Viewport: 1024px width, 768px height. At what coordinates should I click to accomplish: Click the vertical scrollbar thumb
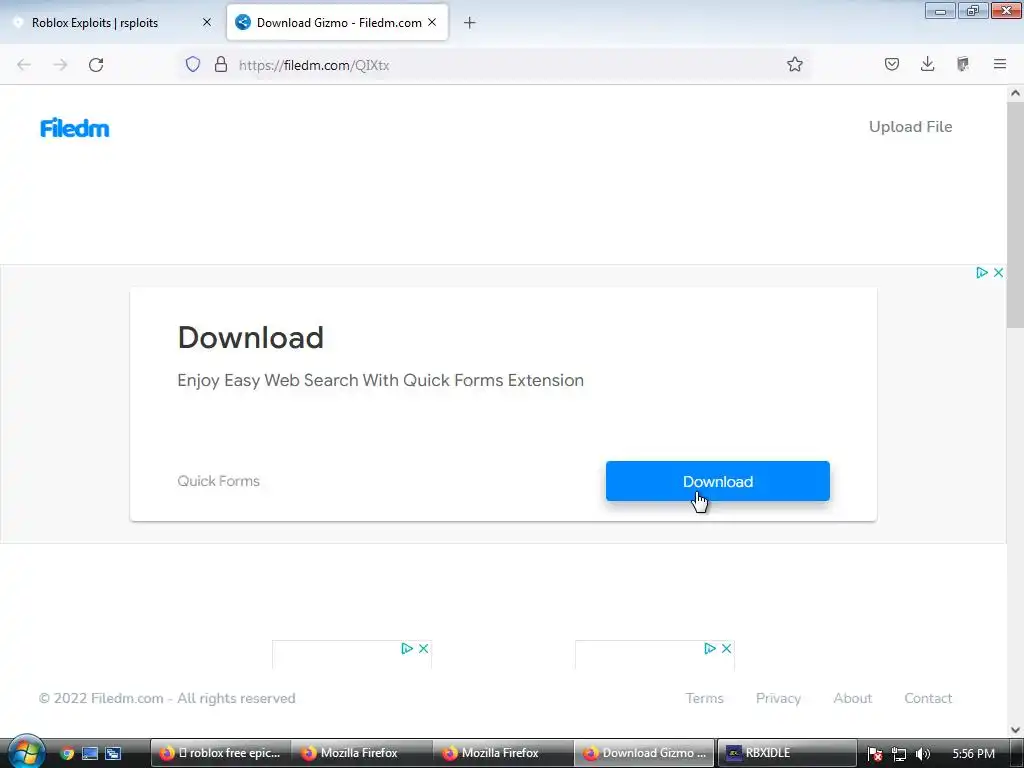click(x=1015, y=216)
